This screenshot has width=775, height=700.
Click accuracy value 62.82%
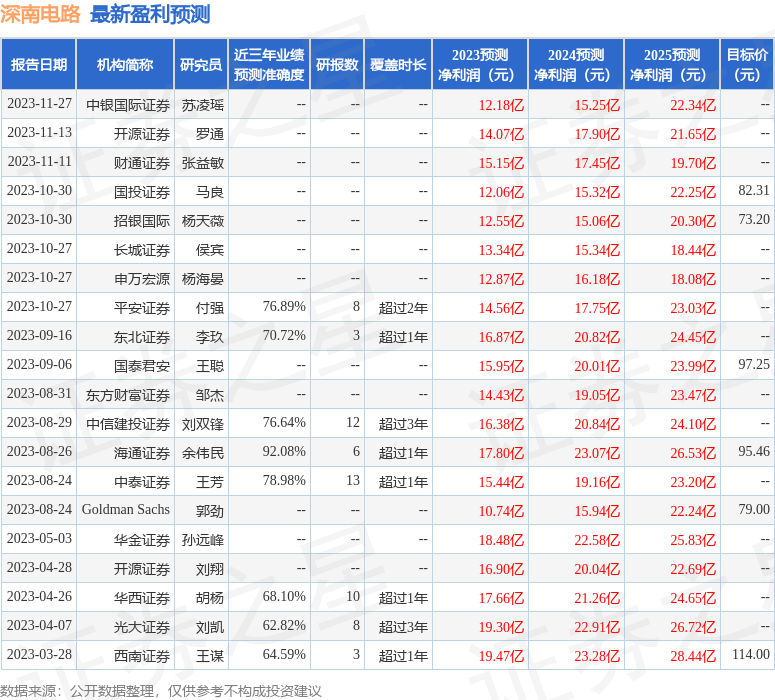point(284,625)
